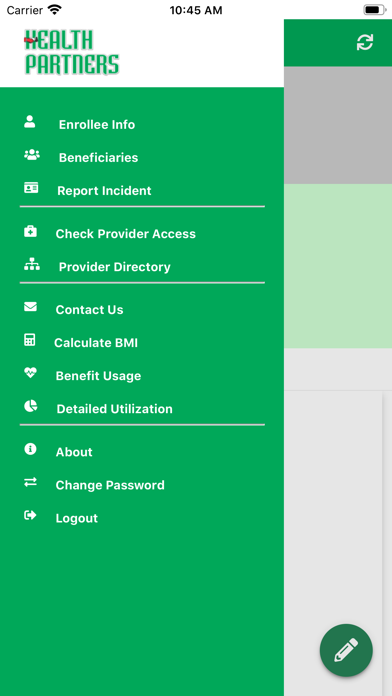Click the envelope icon beside Contact Us
Screen dimensions: 392x696
tap(30, 306)
